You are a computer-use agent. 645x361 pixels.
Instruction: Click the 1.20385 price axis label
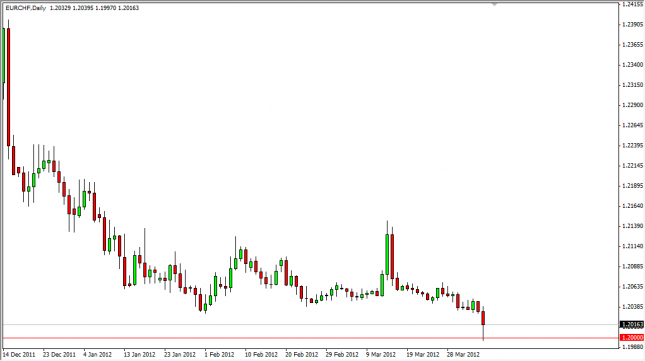click(633, 307)
